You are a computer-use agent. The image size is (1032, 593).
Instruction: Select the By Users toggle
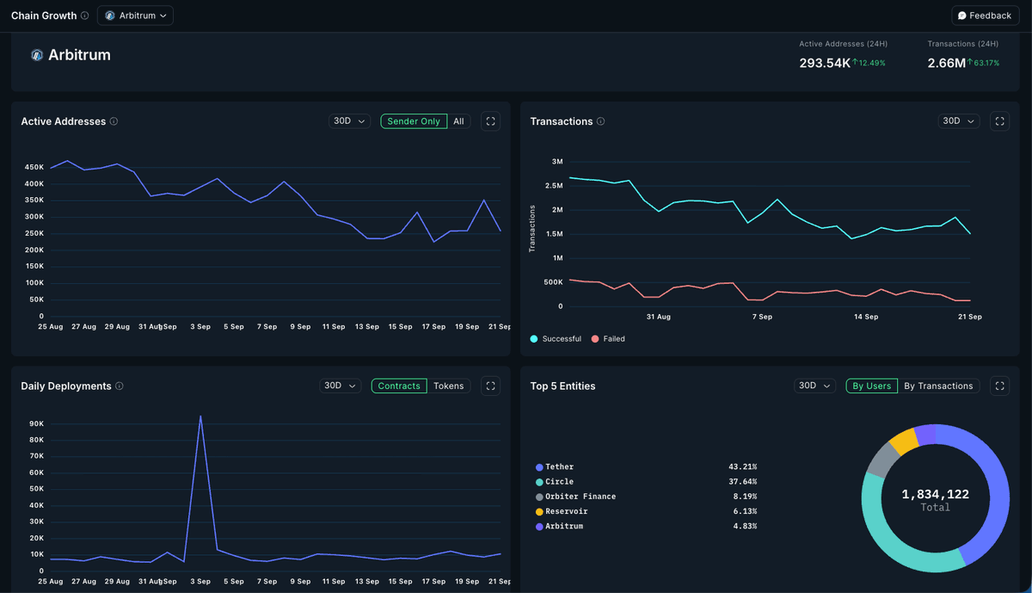[871, 386]
